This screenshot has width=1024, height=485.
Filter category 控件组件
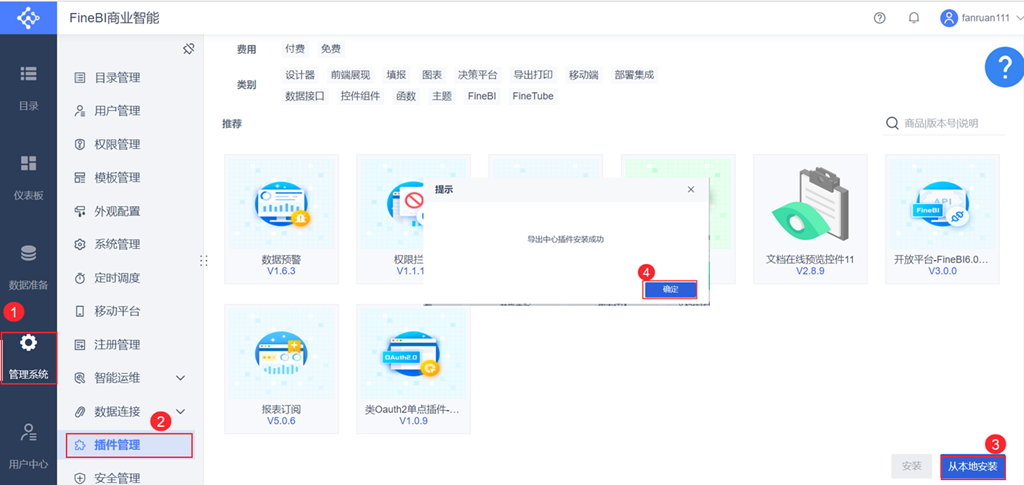360,97
